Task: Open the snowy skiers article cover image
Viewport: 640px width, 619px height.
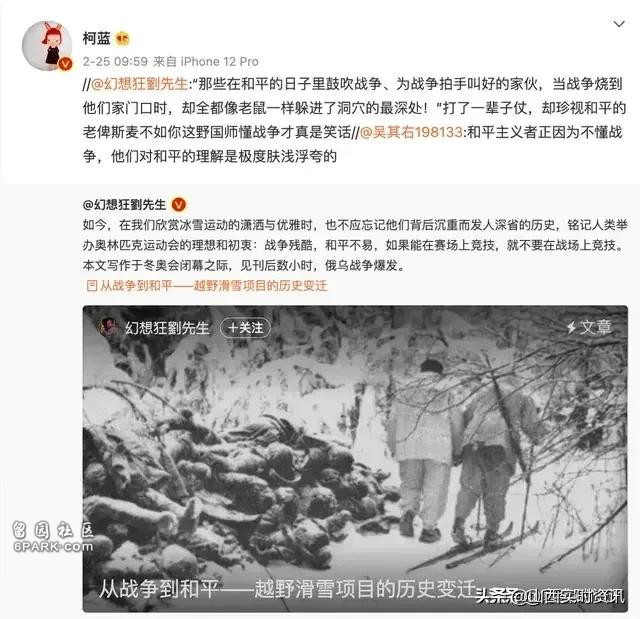Action: point(355,459)
